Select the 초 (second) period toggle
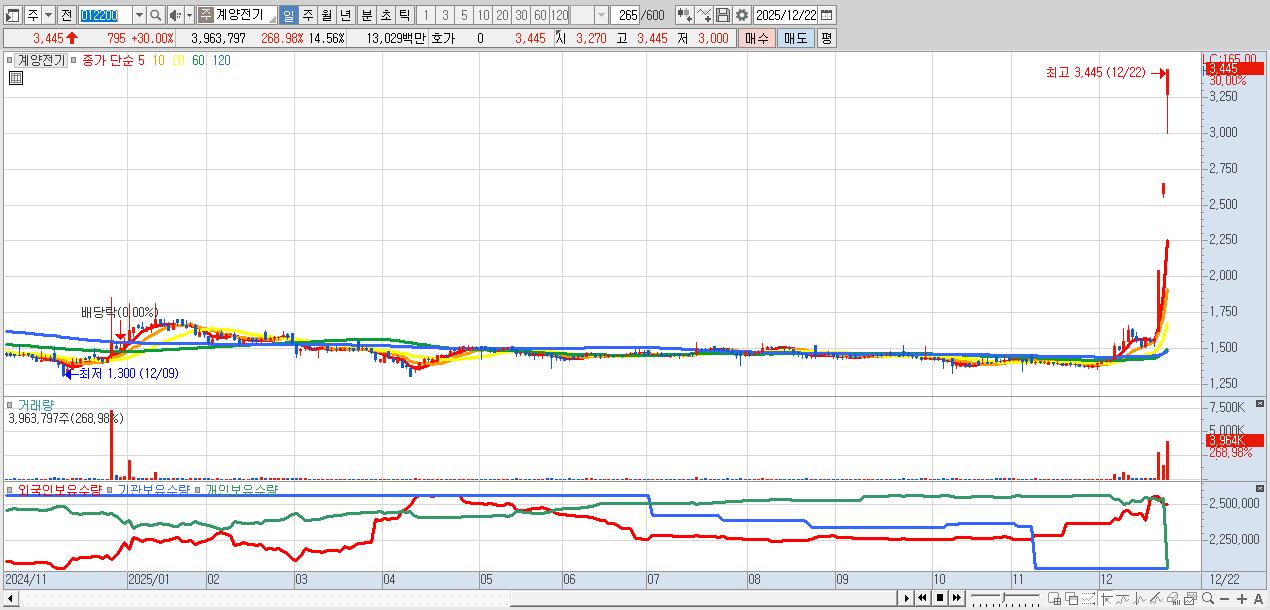The width and height of the screenshot is (1270, 610). pos(385,15)
